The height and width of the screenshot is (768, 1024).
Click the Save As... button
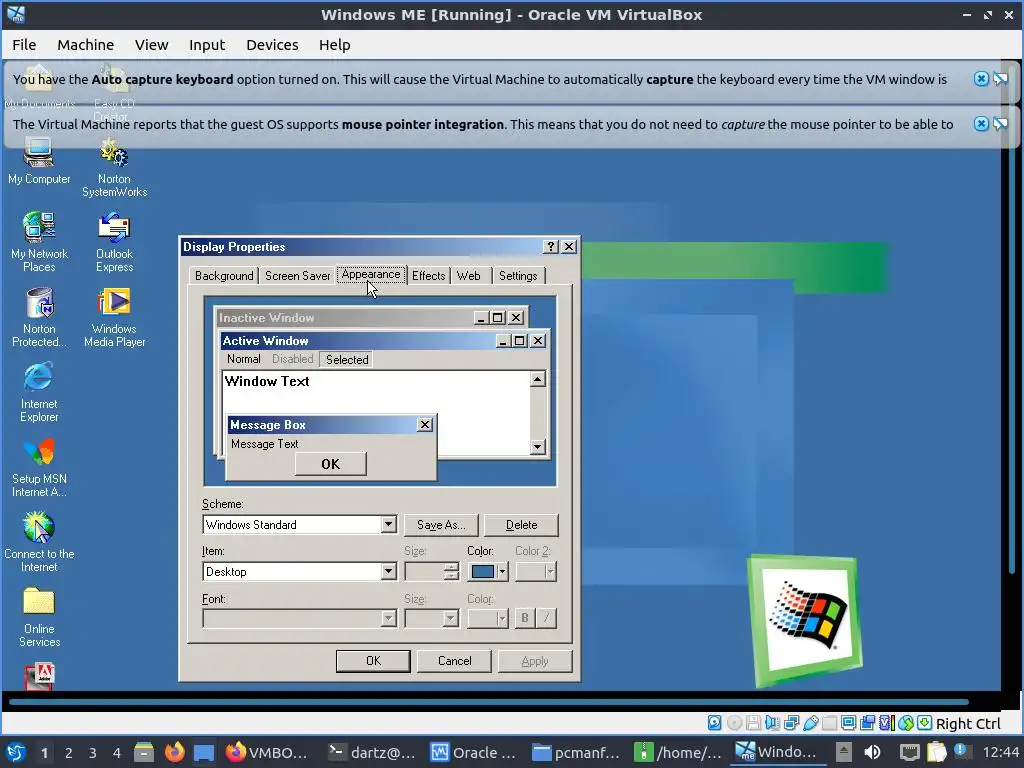point(441,525)
